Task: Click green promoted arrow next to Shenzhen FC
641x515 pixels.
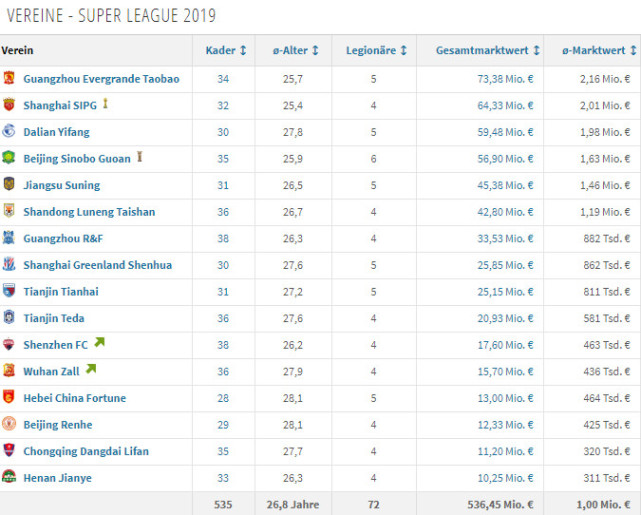Action: click(100, 343)
